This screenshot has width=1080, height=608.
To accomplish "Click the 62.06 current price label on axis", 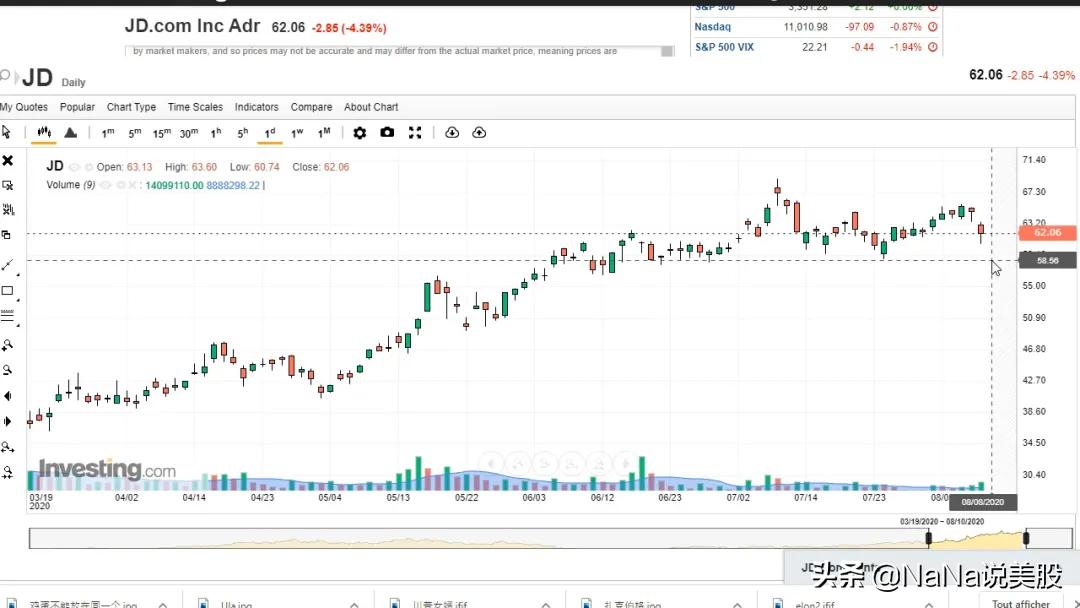I will click(1047, 233).
